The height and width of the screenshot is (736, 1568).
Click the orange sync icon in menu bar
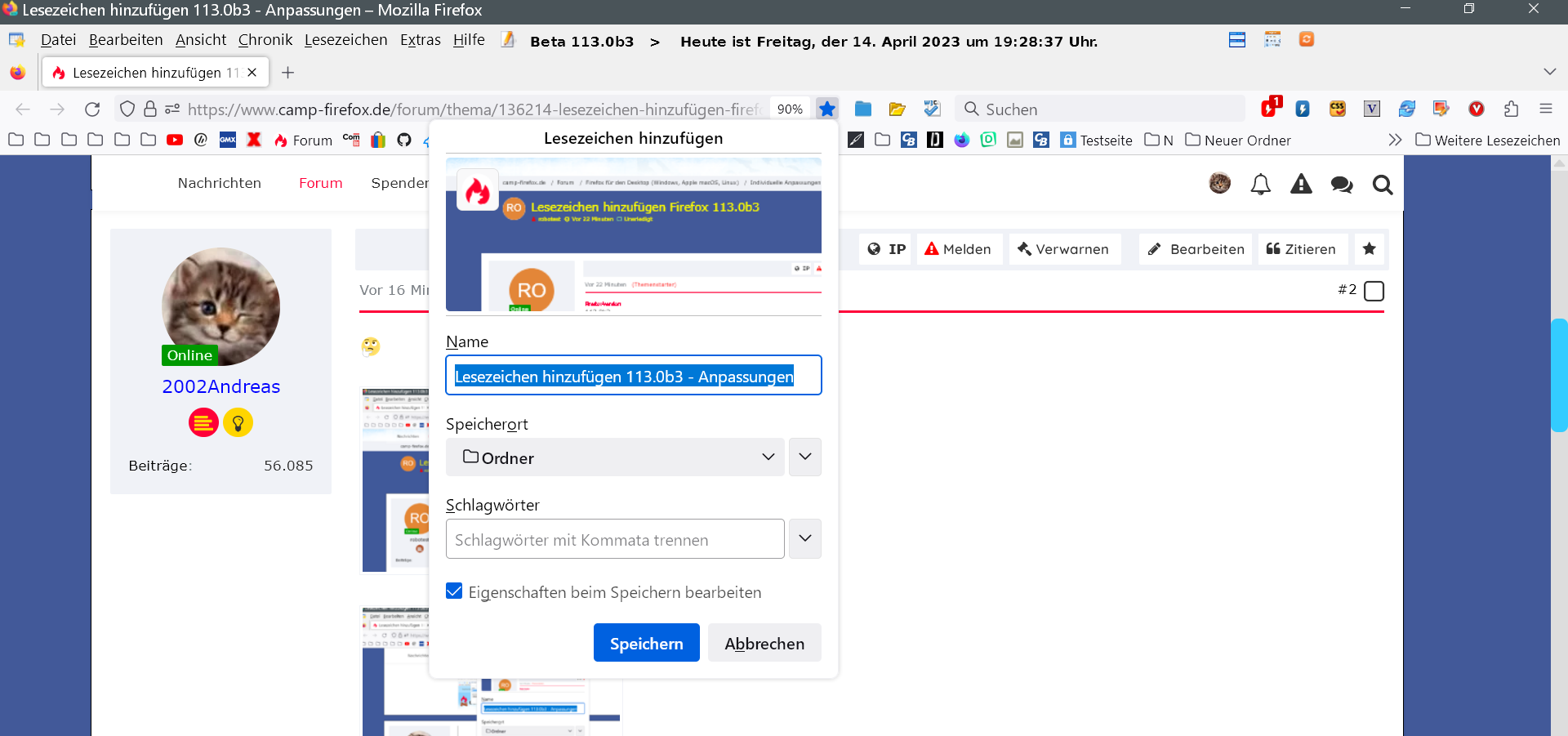click(x=1307, y=39)
